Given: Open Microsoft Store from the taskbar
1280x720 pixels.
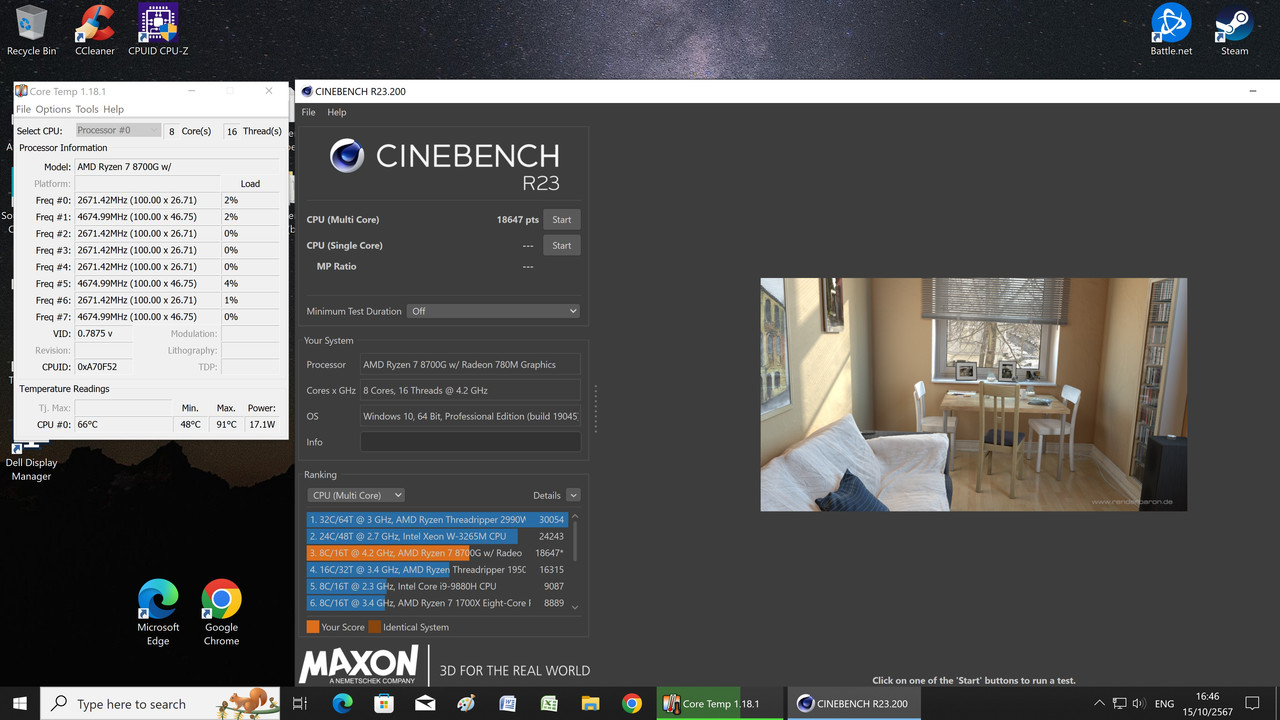Looking at the screenshot, I should 383,704.
